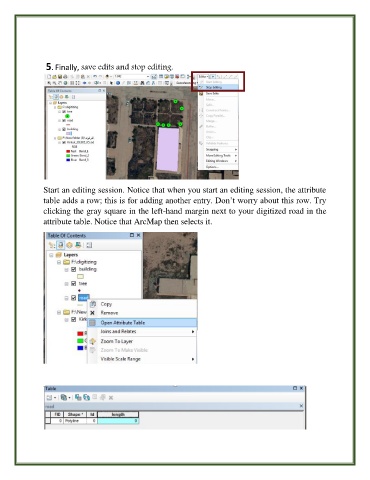Image resolution: width=370 pixels, height=480 pixels.
Task: Collapse the Layers tree node
Action: pyautogui.click(x=51, y=255)
